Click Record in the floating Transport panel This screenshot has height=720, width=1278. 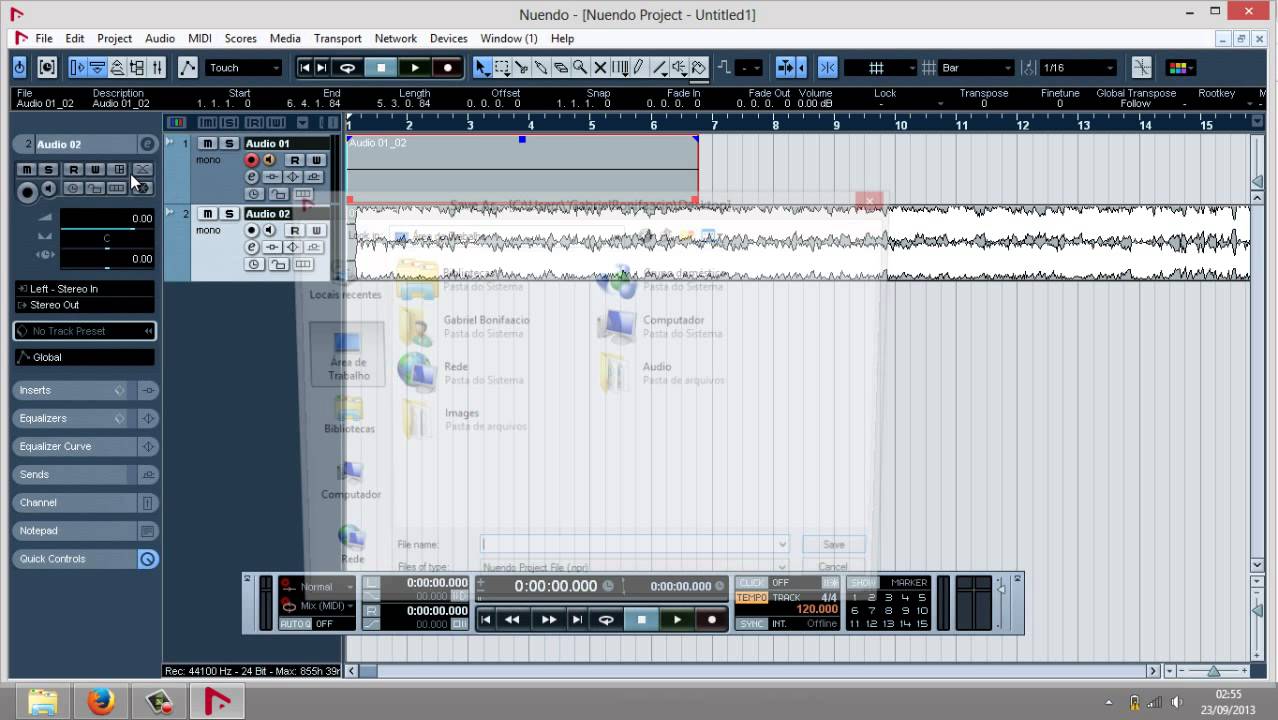[712, 620]
